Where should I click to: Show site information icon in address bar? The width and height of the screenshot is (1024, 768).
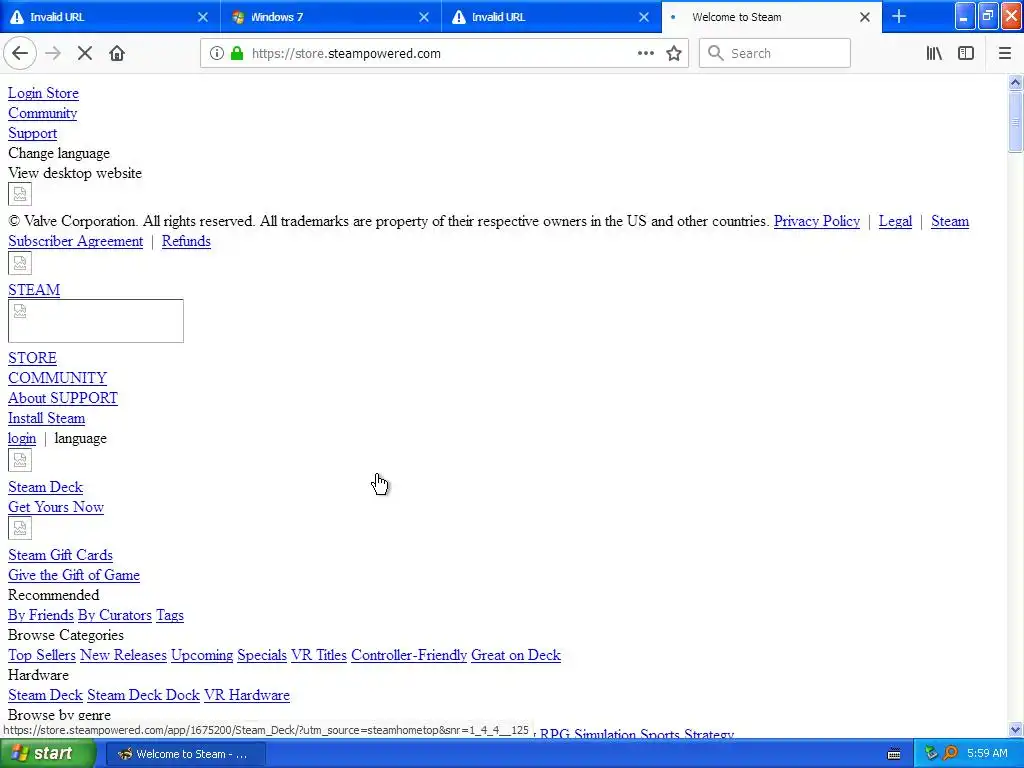click(x=217, y=54)
